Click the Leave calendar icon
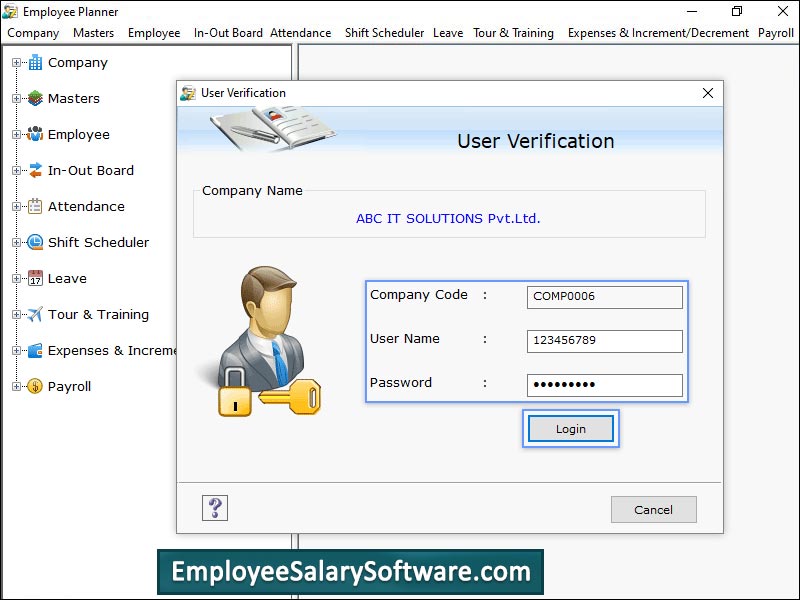800x600 pixels. 35,278
